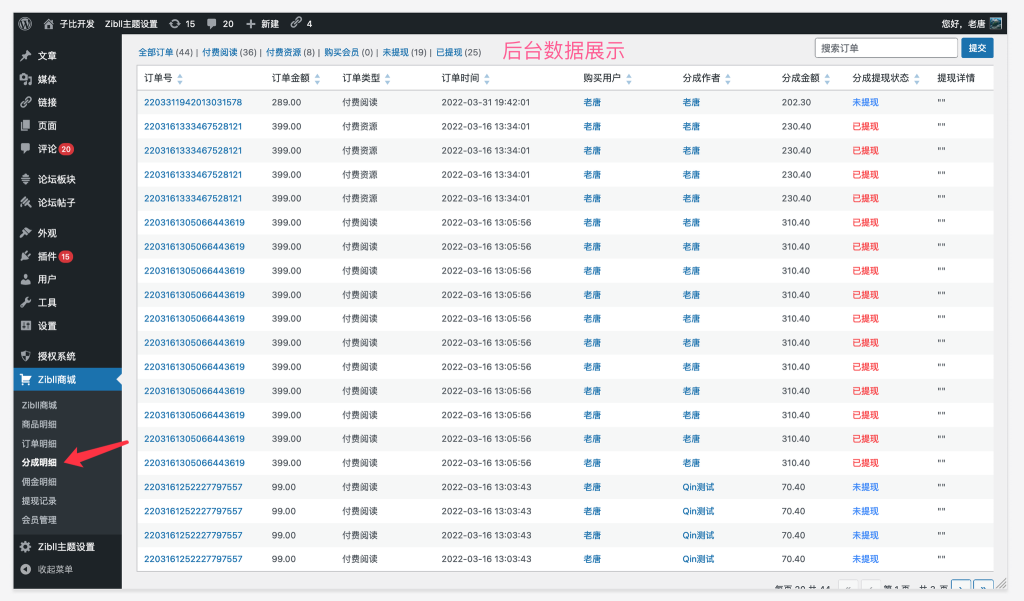Click inside the 搜索订单 search field
This screenshot has width=1024, height=601.
886,47
